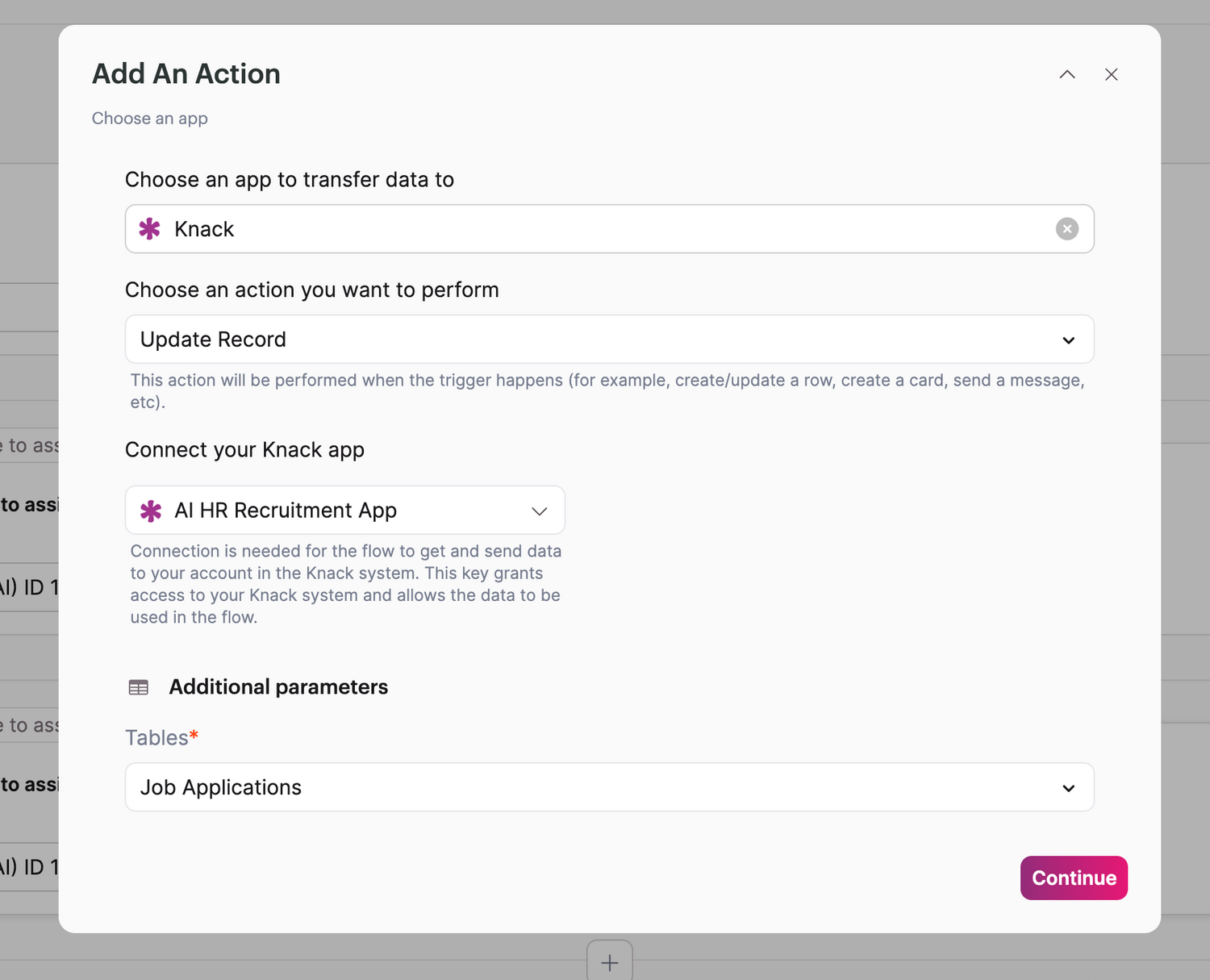Click the Additional parameters table icon
Image resolution: width=1210 pixels, height=980 pixels.
139,687
